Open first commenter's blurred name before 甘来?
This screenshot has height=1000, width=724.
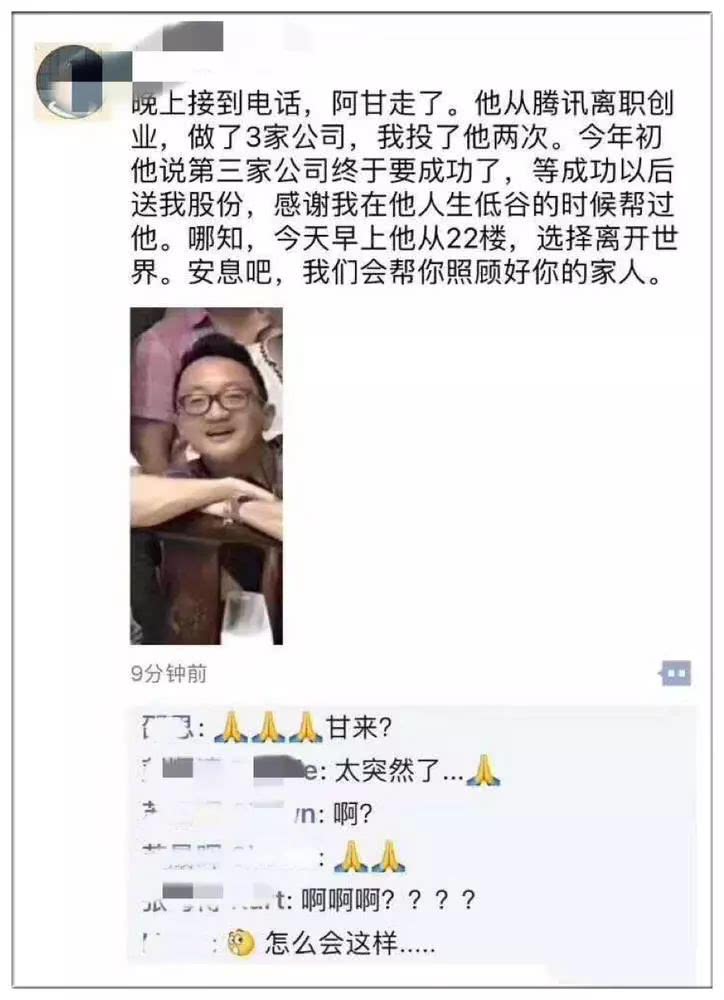pos(168,727)
